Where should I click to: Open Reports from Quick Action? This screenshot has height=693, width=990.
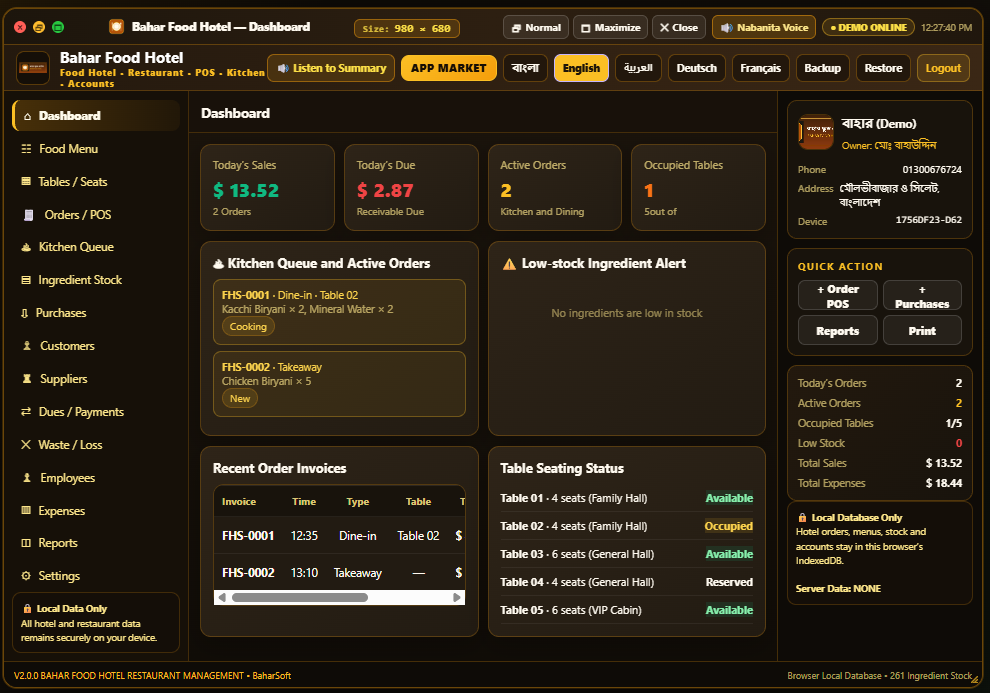pyautogui.click(x=837, y=331)
